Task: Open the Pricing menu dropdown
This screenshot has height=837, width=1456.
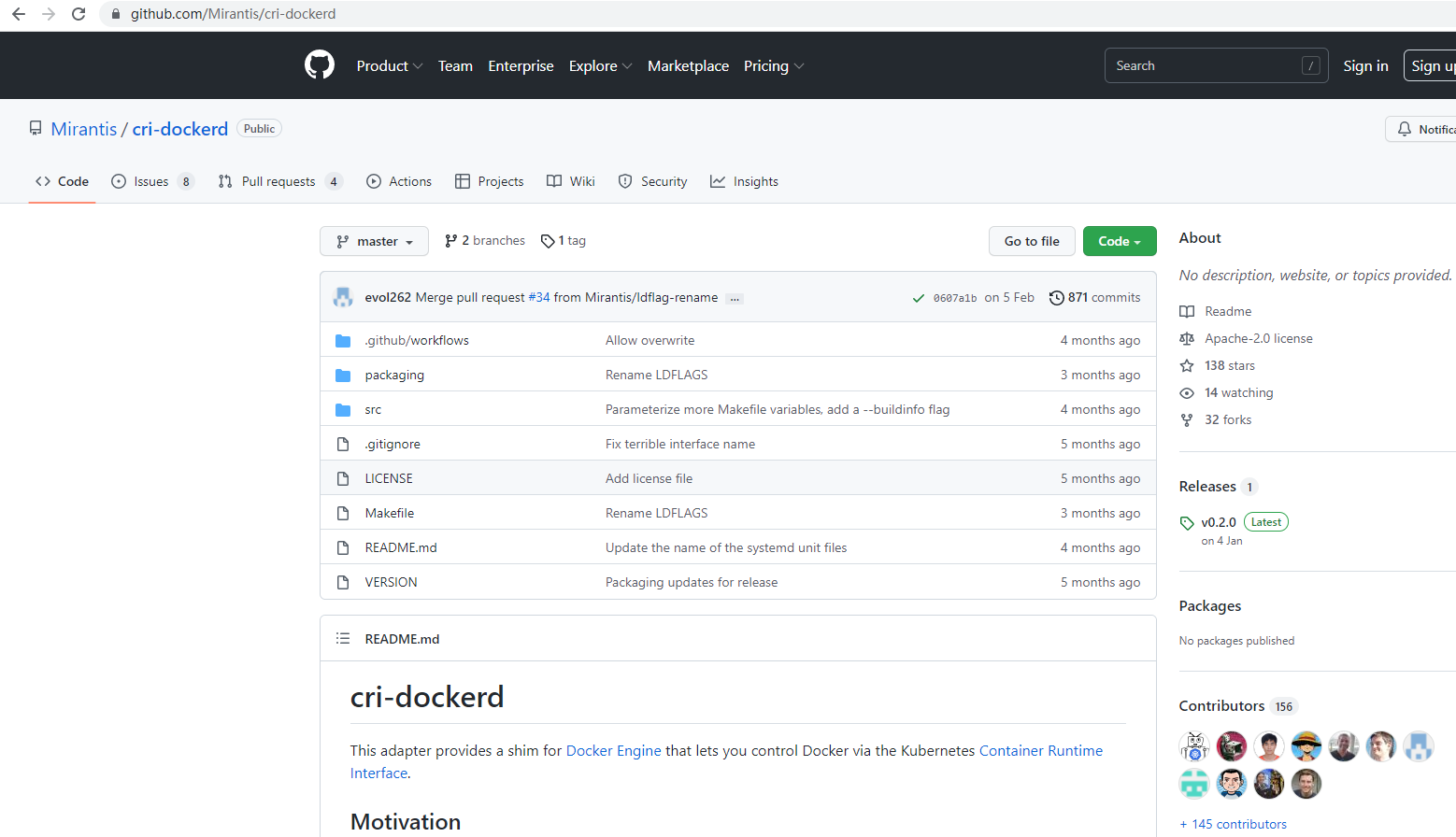Action: point(774,66)
